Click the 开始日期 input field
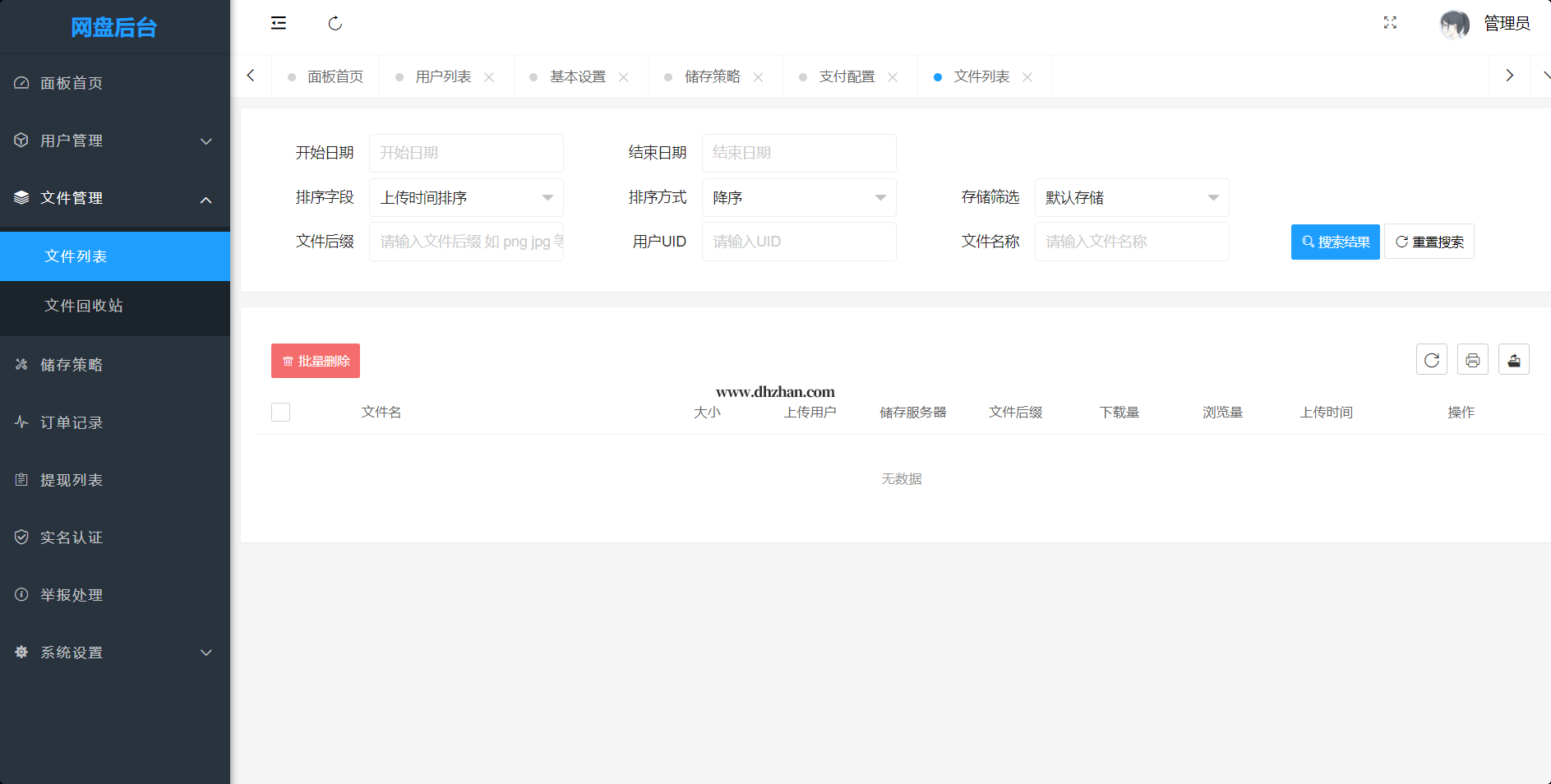Image resolution: width=1551 pixels, height=784 pixels. [466, 153]
